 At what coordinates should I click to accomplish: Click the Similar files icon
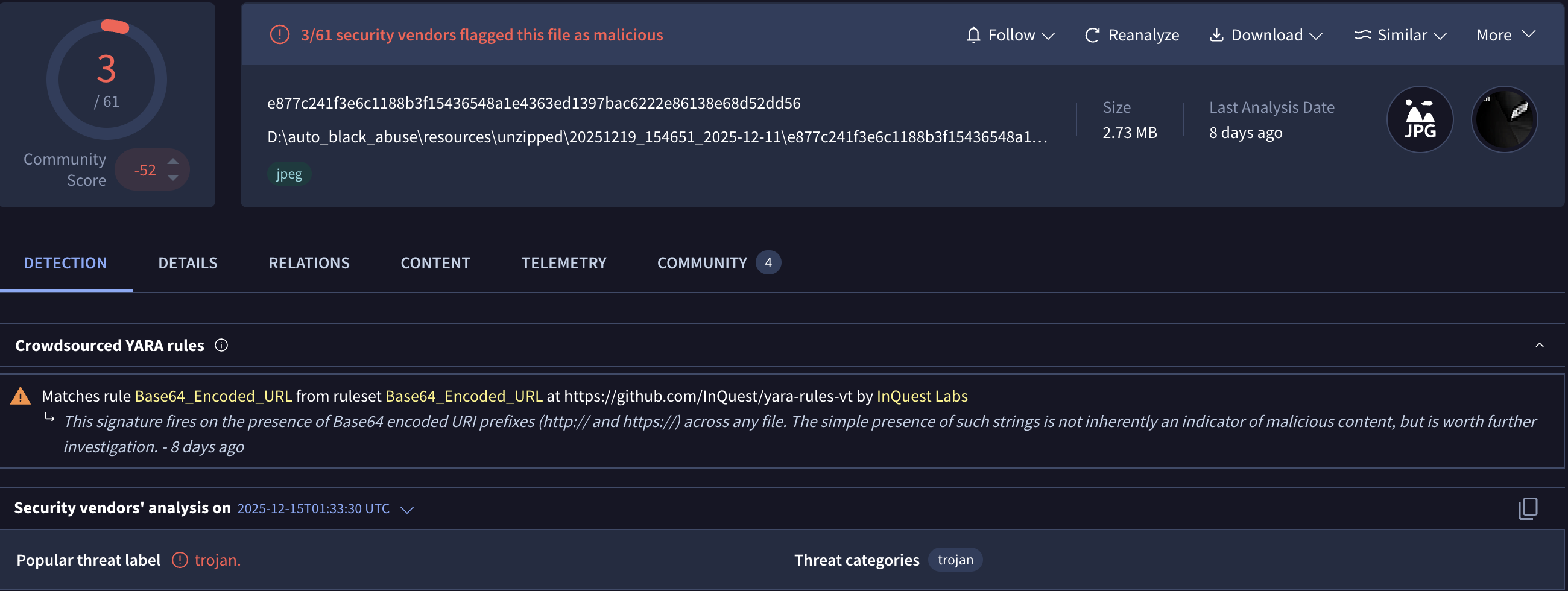coord(1362,36)
